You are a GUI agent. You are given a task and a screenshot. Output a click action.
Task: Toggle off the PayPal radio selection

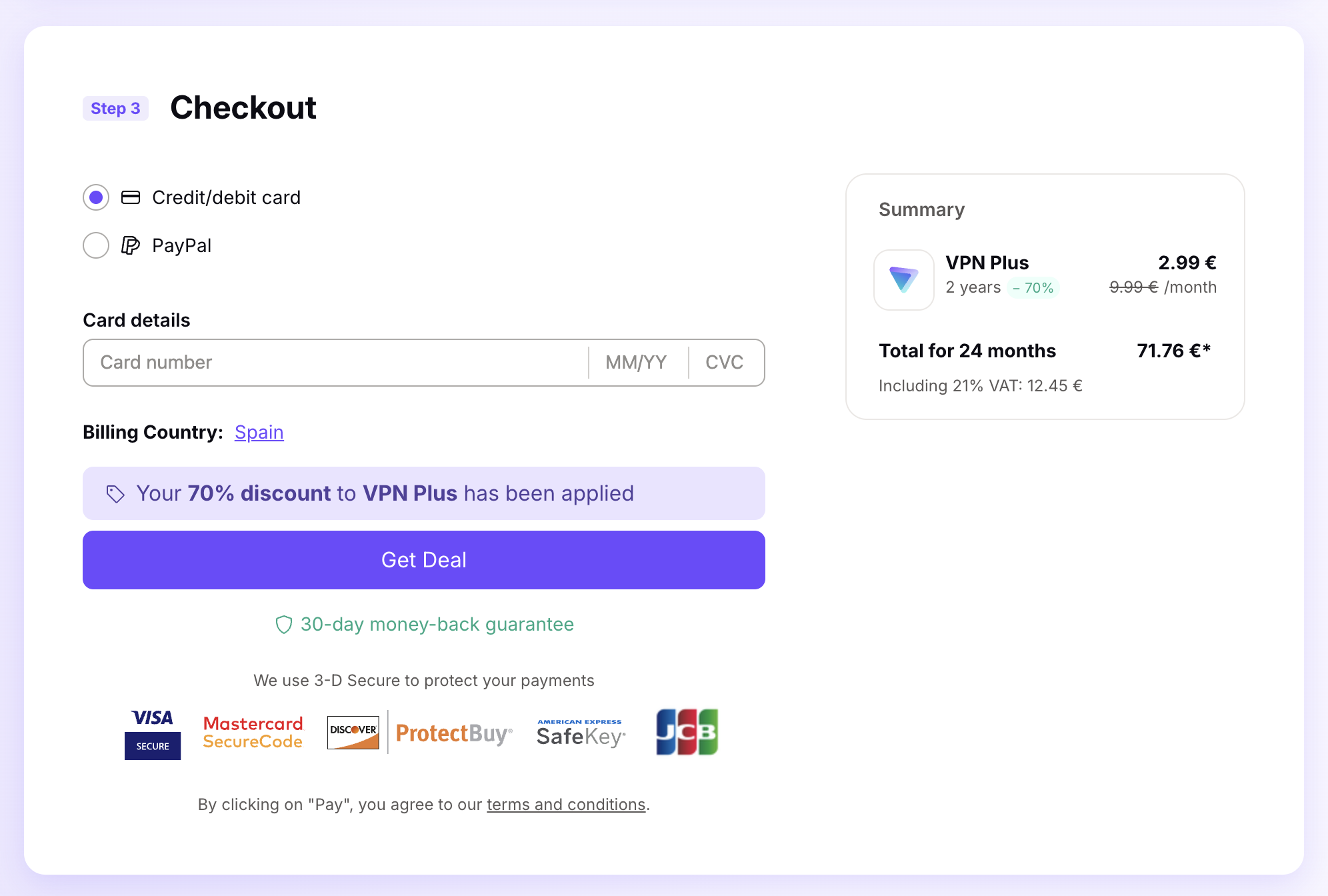pos(95,245)
